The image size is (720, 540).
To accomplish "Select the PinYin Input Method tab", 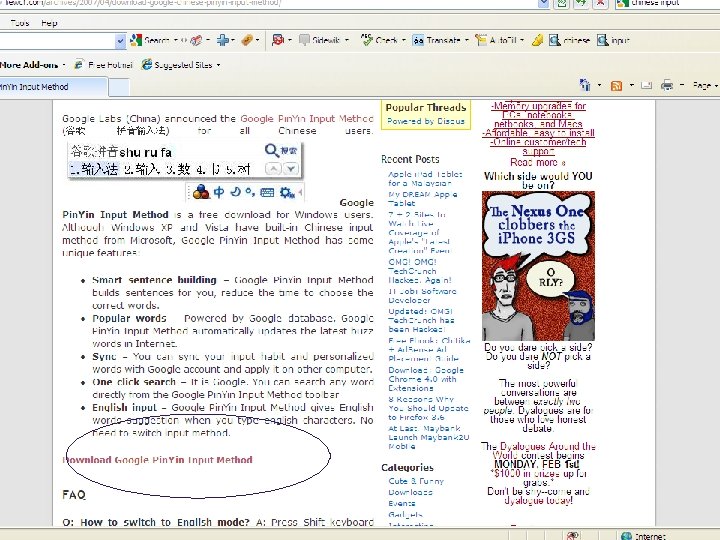I will tap(53, 87).
